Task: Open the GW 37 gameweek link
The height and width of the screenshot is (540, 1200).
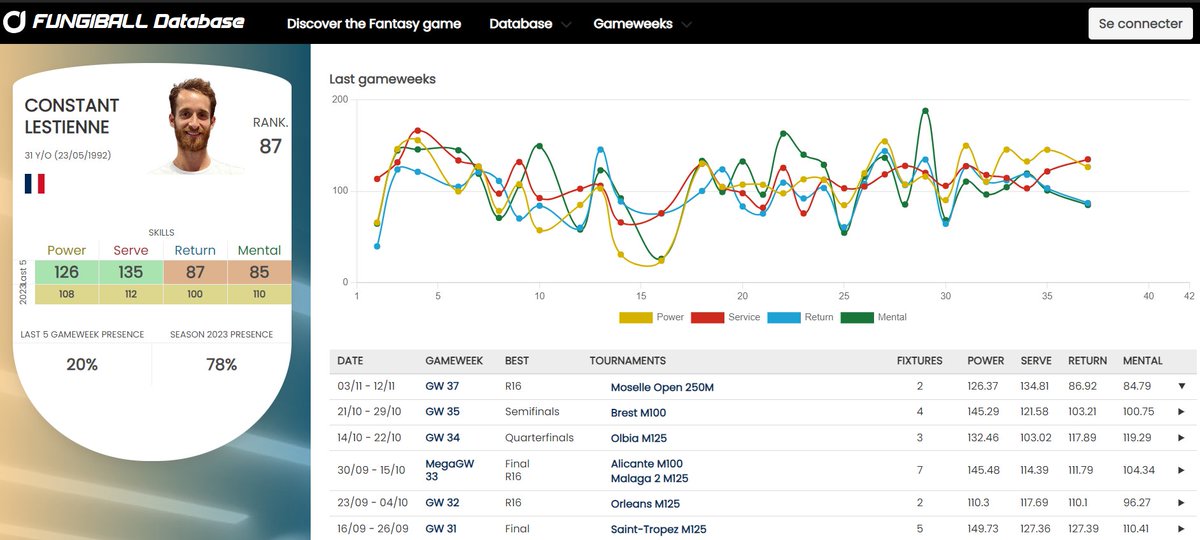Action: point(442,386)
